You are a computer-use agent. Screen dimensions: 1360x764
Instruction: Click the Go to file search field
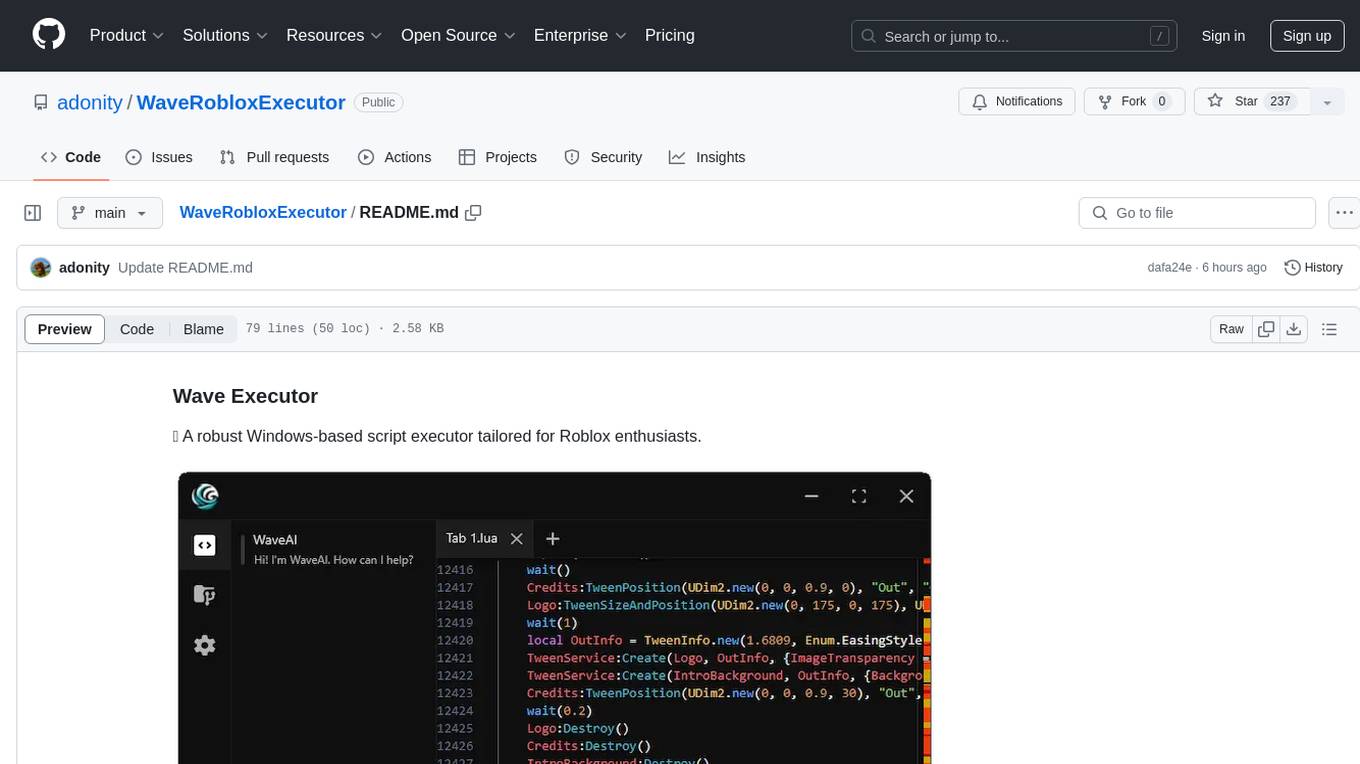(x=1197, y=213)
